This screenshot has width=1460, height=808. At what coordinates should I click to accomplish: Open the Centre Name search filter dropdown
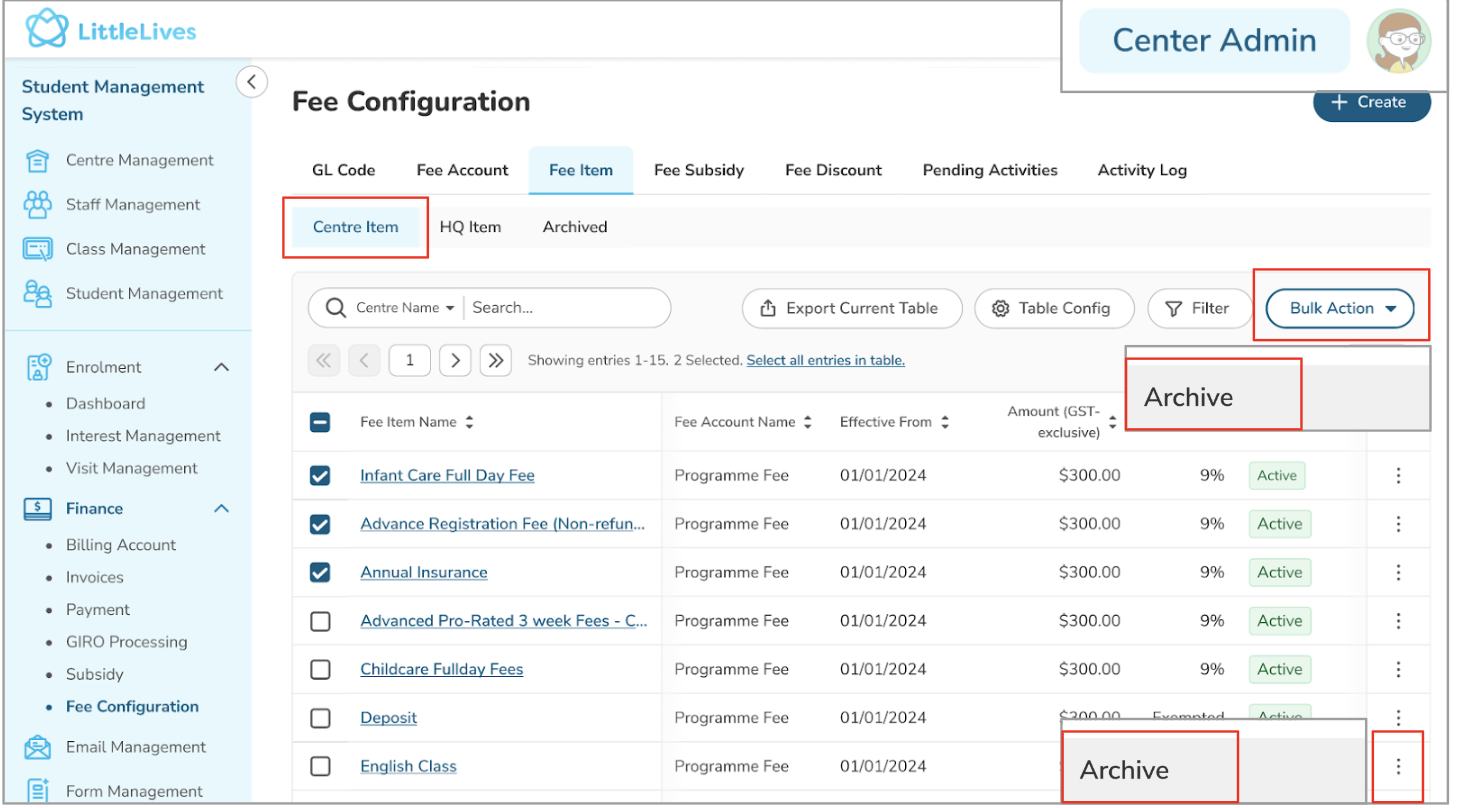(x=405, y=308)
